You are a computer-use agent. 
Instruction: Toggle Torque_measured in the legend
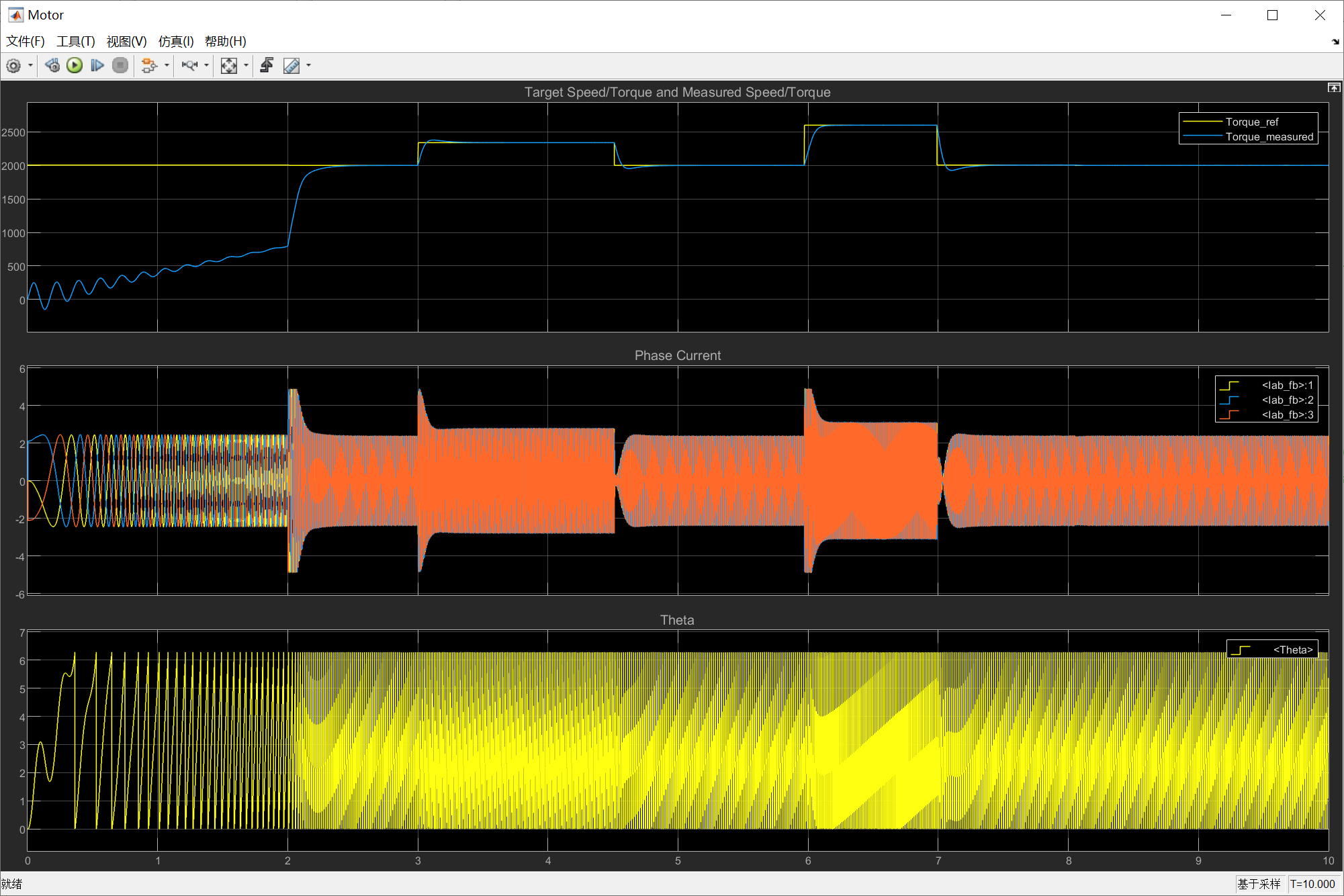tap(1269, 136)
